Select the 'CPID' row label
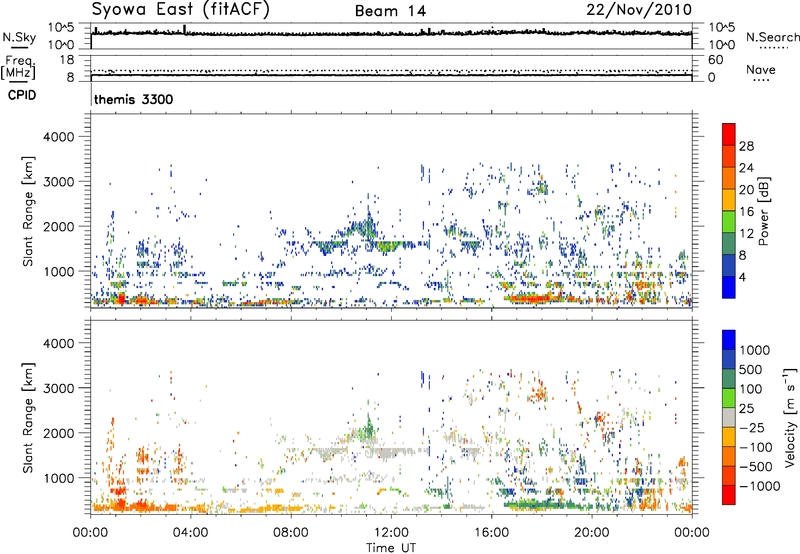Viewport: 800px width, 554px height. click(x=22, y=95)
